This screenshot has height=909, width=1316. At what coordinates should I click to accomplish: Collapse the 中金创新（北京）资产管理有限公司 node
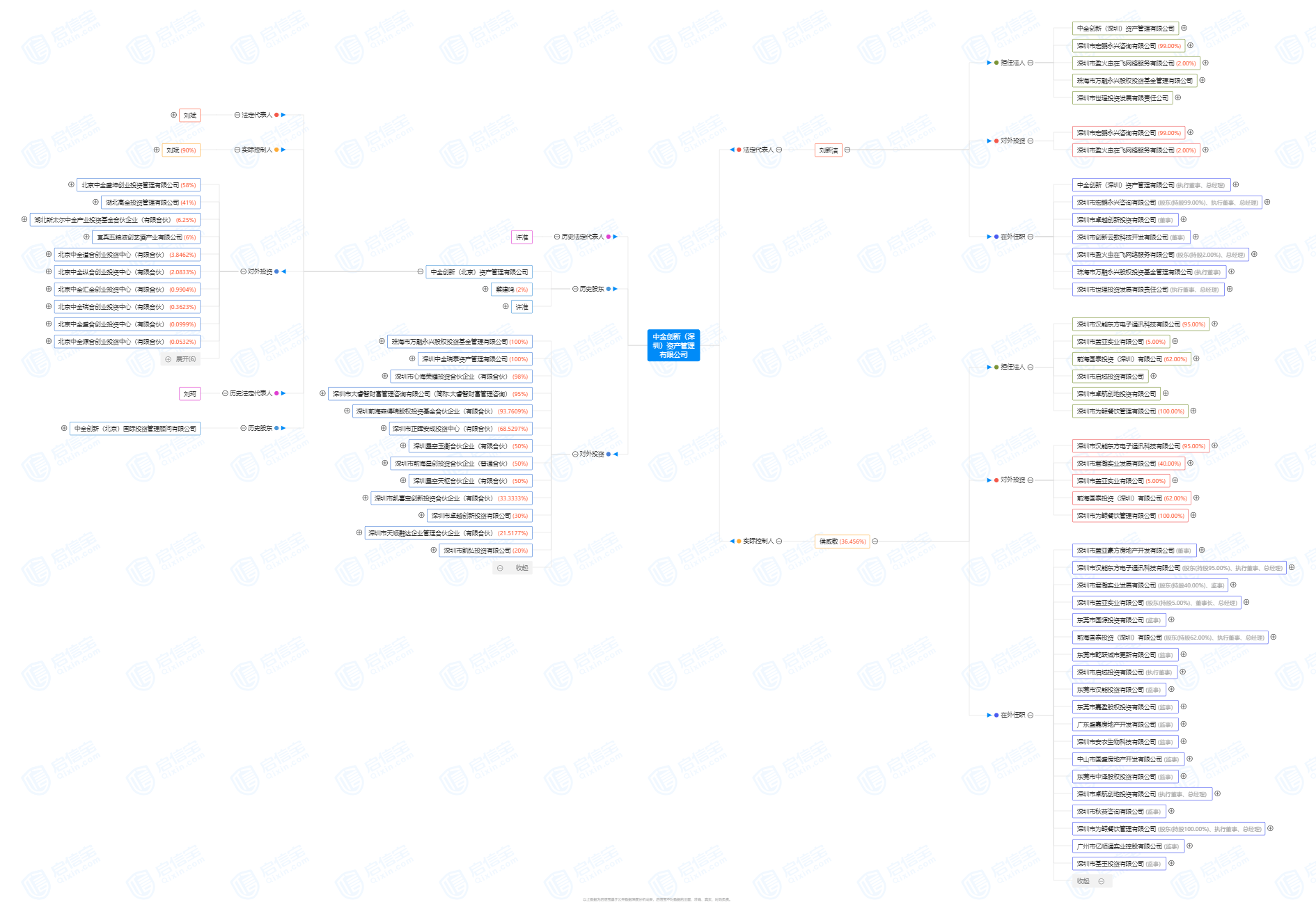[420, 271]
